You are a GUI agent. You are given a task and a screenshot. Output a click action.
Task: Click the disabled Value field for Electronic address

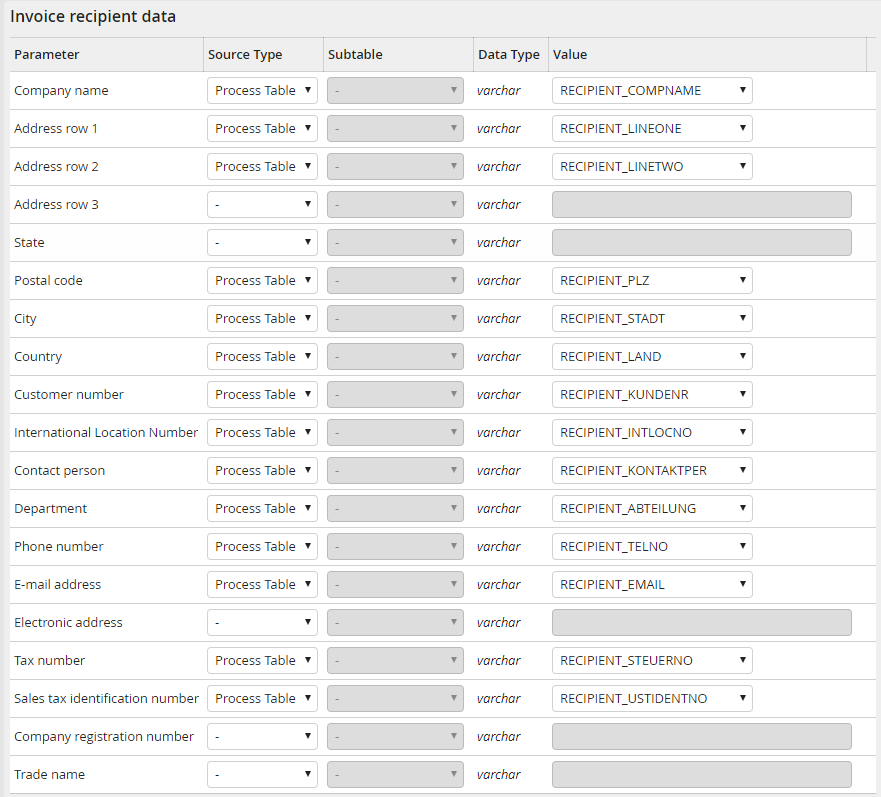tap(702, 622)
